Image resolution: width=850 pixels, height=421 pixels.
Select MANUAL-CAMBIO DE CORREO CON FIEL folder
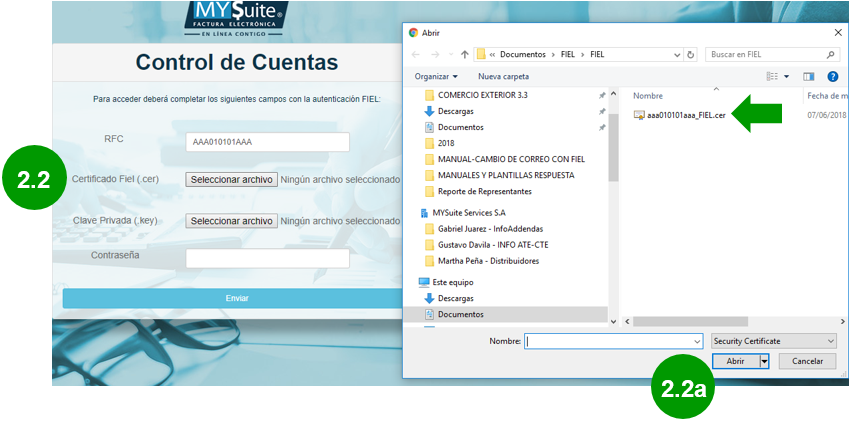511,159
